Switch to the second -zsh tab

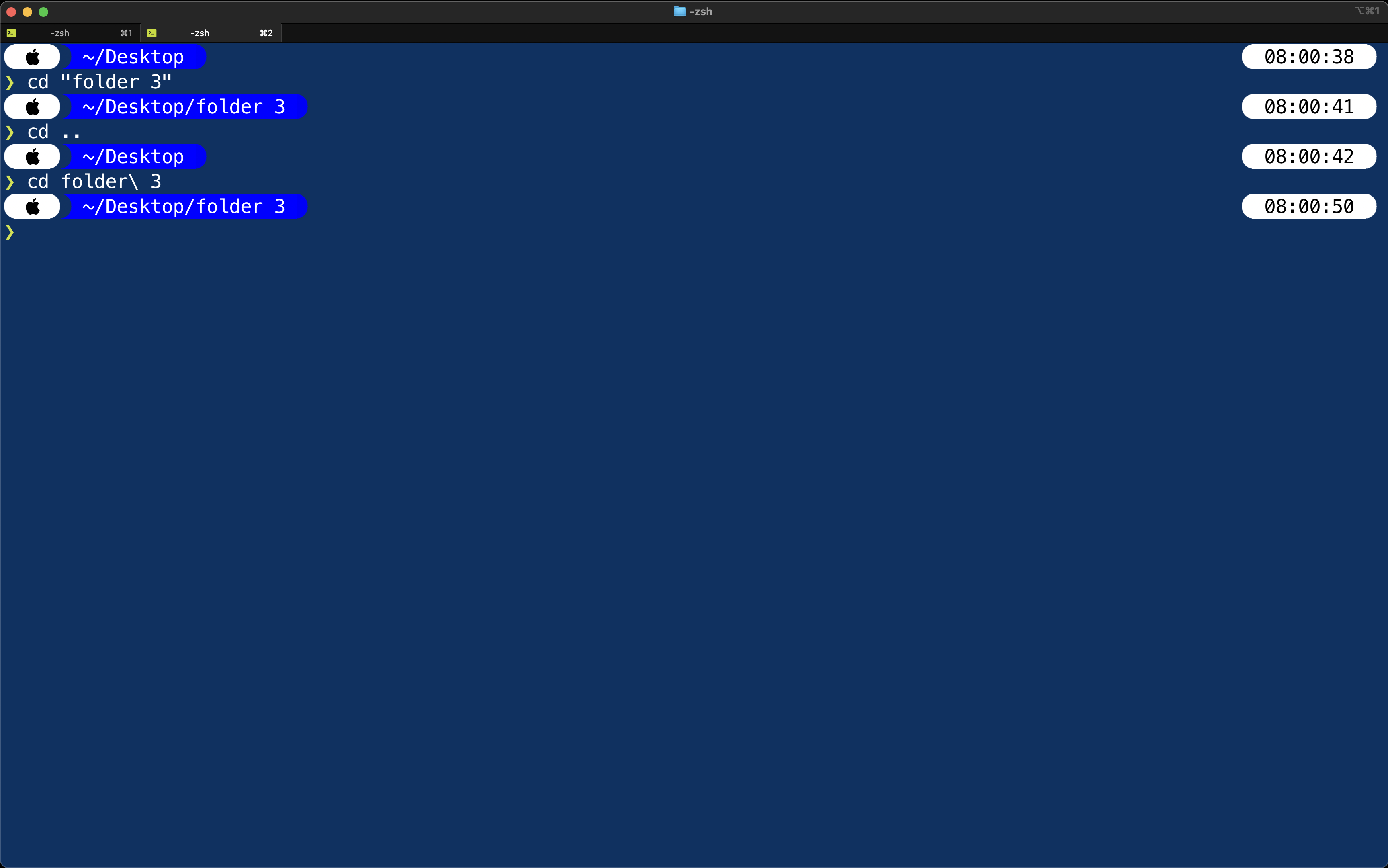point(211,33)
